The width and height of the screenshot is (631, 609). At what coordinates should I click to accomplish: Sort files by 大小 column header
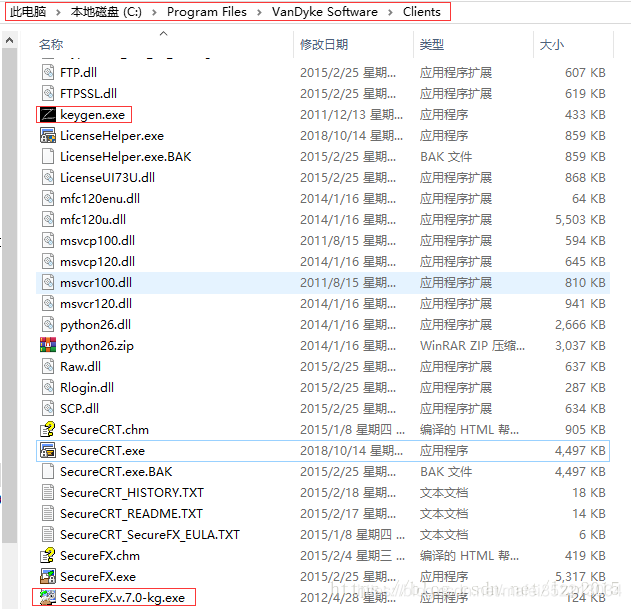tap(551, 44)
